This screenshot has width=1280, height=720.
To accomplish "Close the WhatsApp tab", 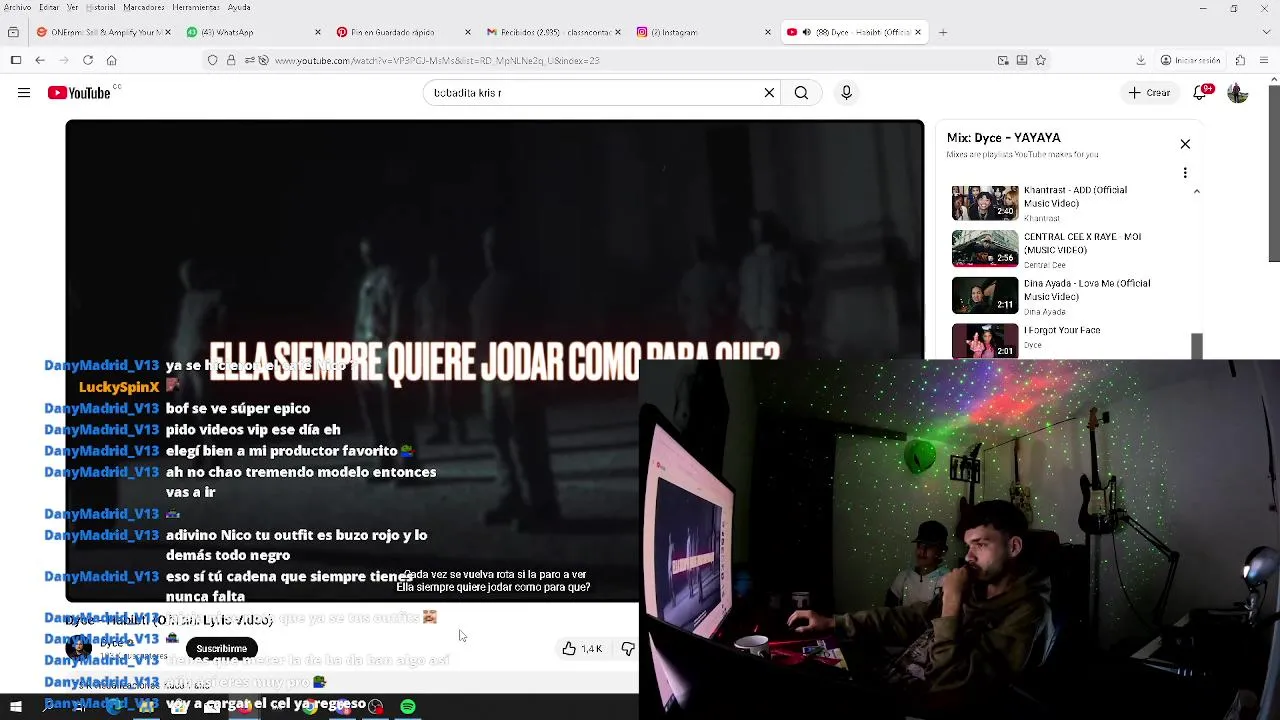I will [x=319, y=32].
